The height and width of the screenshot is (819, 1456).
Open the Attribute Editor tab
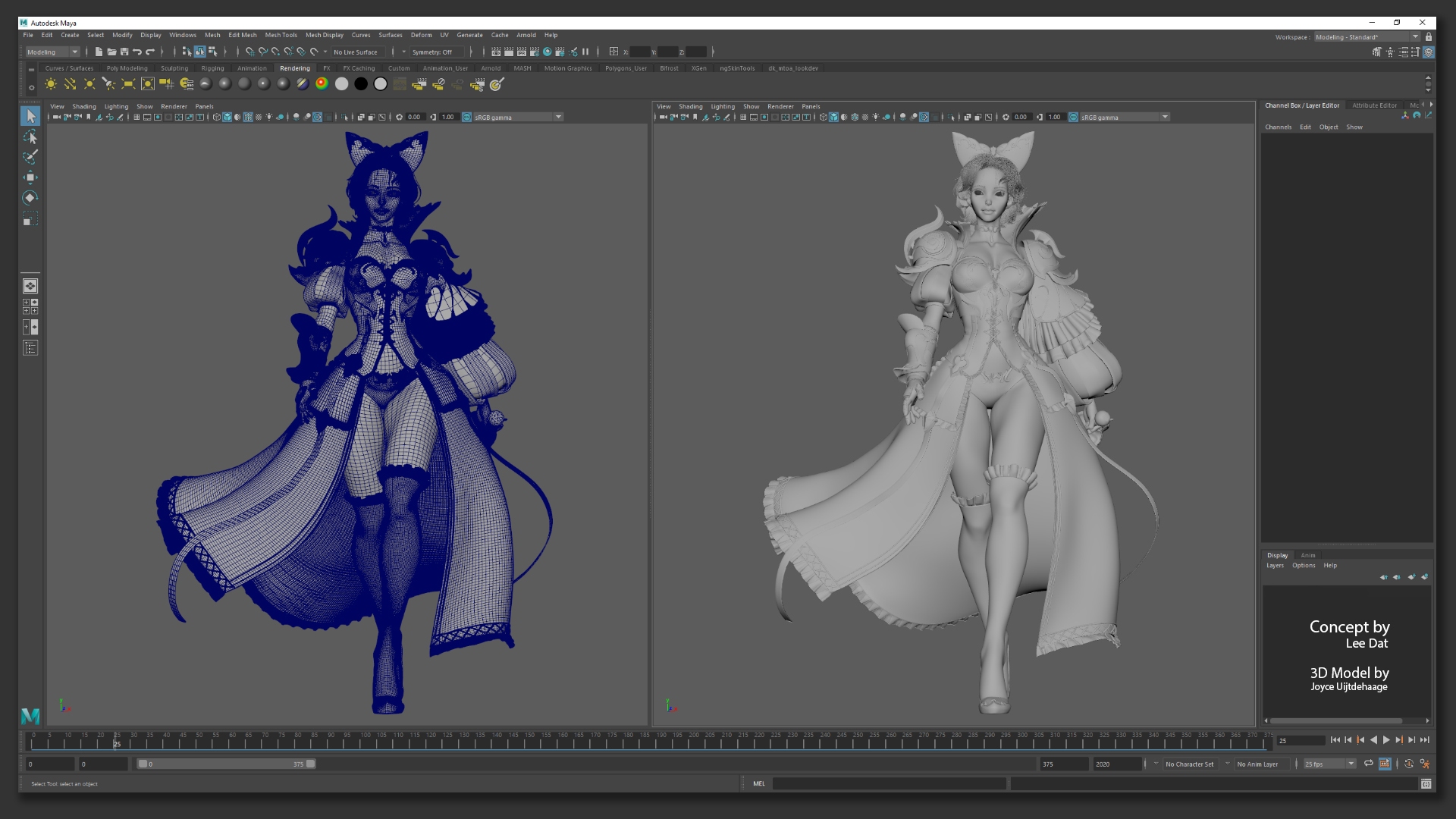1374,105
